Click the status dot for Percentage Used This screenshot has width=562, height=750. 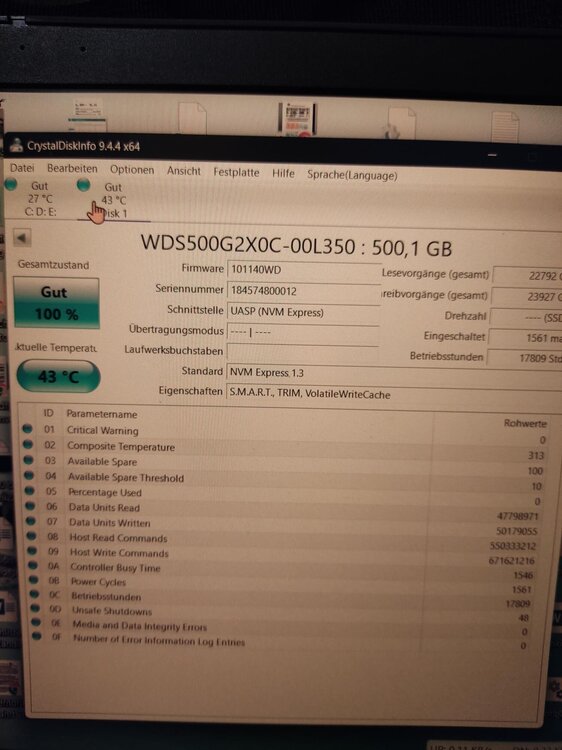pos(30,491)
